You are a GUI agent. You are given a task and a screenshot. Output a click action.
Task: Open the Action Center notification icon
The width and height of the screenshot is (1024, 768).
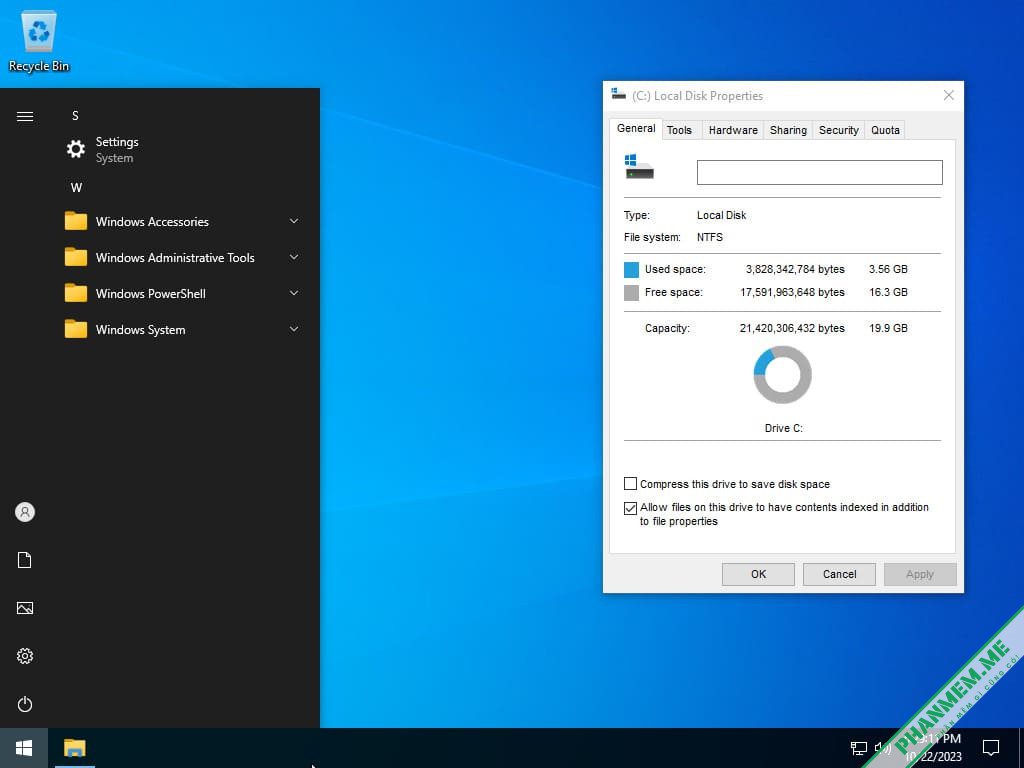click(991, 748)
